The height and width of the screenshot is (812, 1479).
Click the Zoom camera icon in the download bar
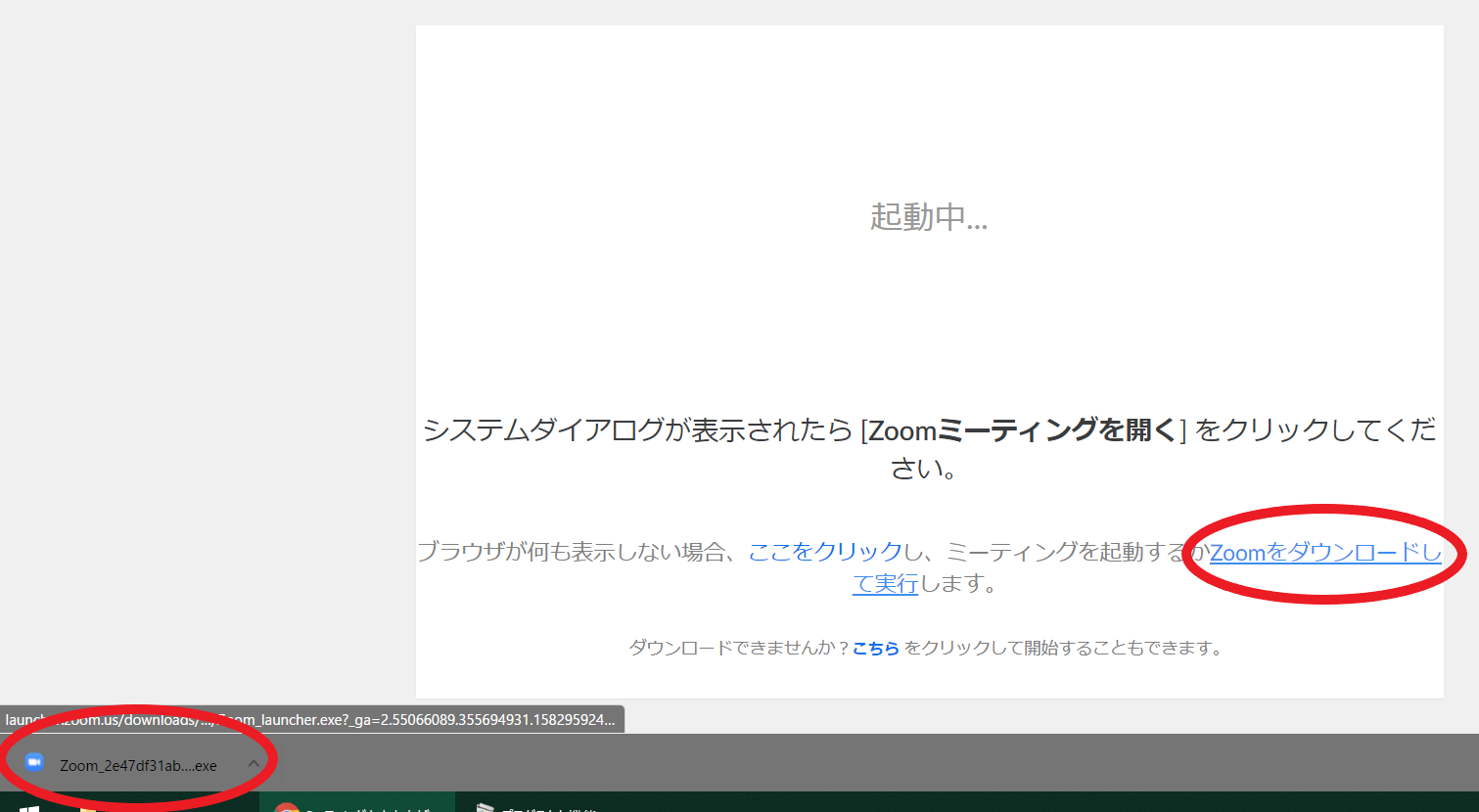coord(34,763)
